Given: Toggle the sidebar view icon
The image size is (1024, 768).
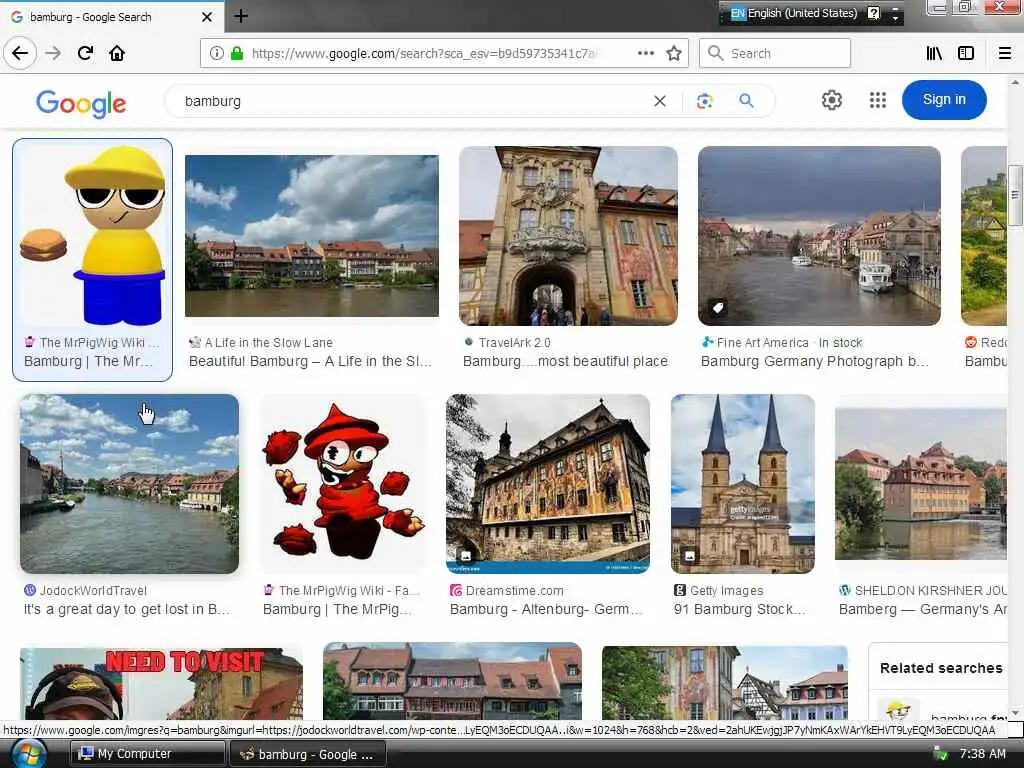Looking at the screenshot, I should [x=966, y=53].
